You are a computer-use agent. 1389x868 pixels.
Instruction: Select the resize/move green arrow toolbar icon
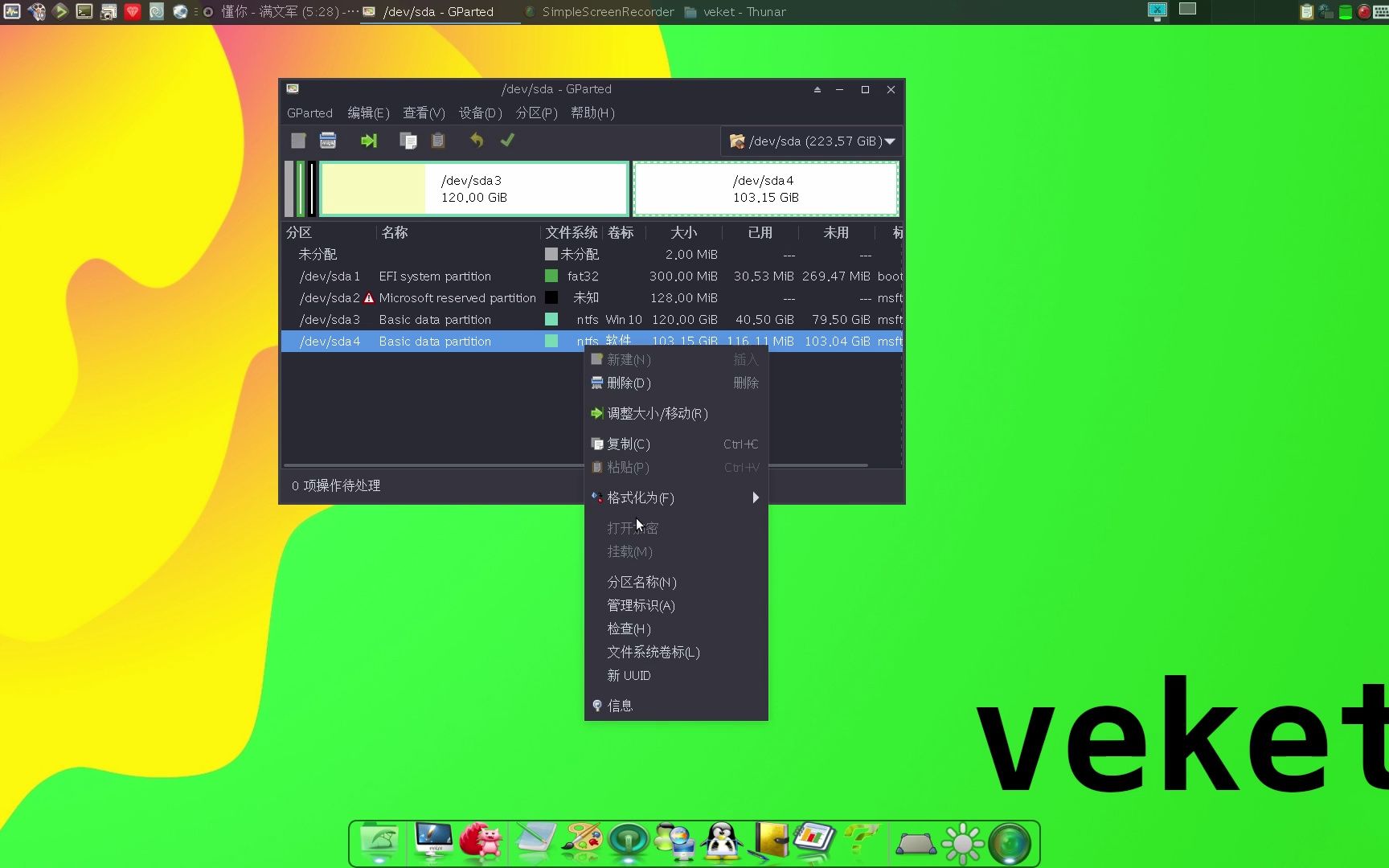coord(369,141)
